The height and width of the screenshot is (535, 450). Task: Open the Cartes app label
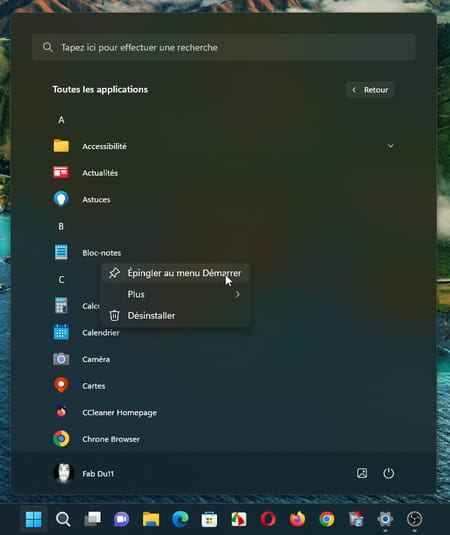(94, 386)
